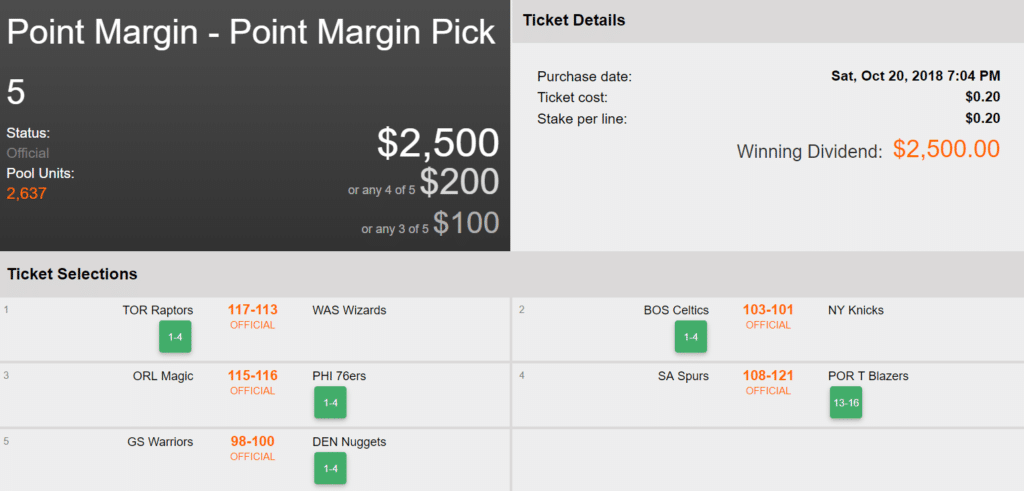Click the GS Warriors team name
1024x491 pixels.
coord(160,442)
